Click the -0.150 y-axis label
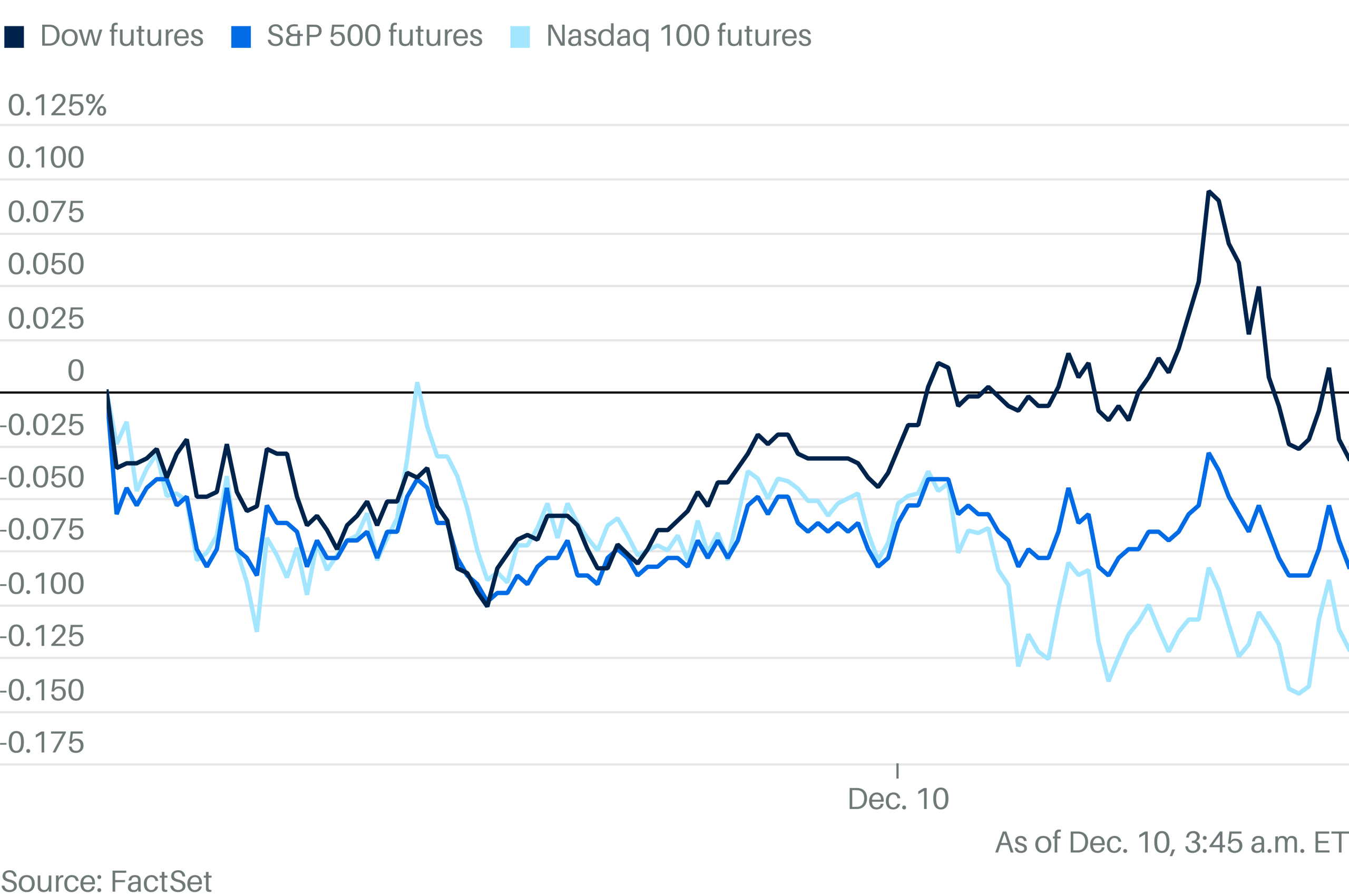 tap(42, 690)
